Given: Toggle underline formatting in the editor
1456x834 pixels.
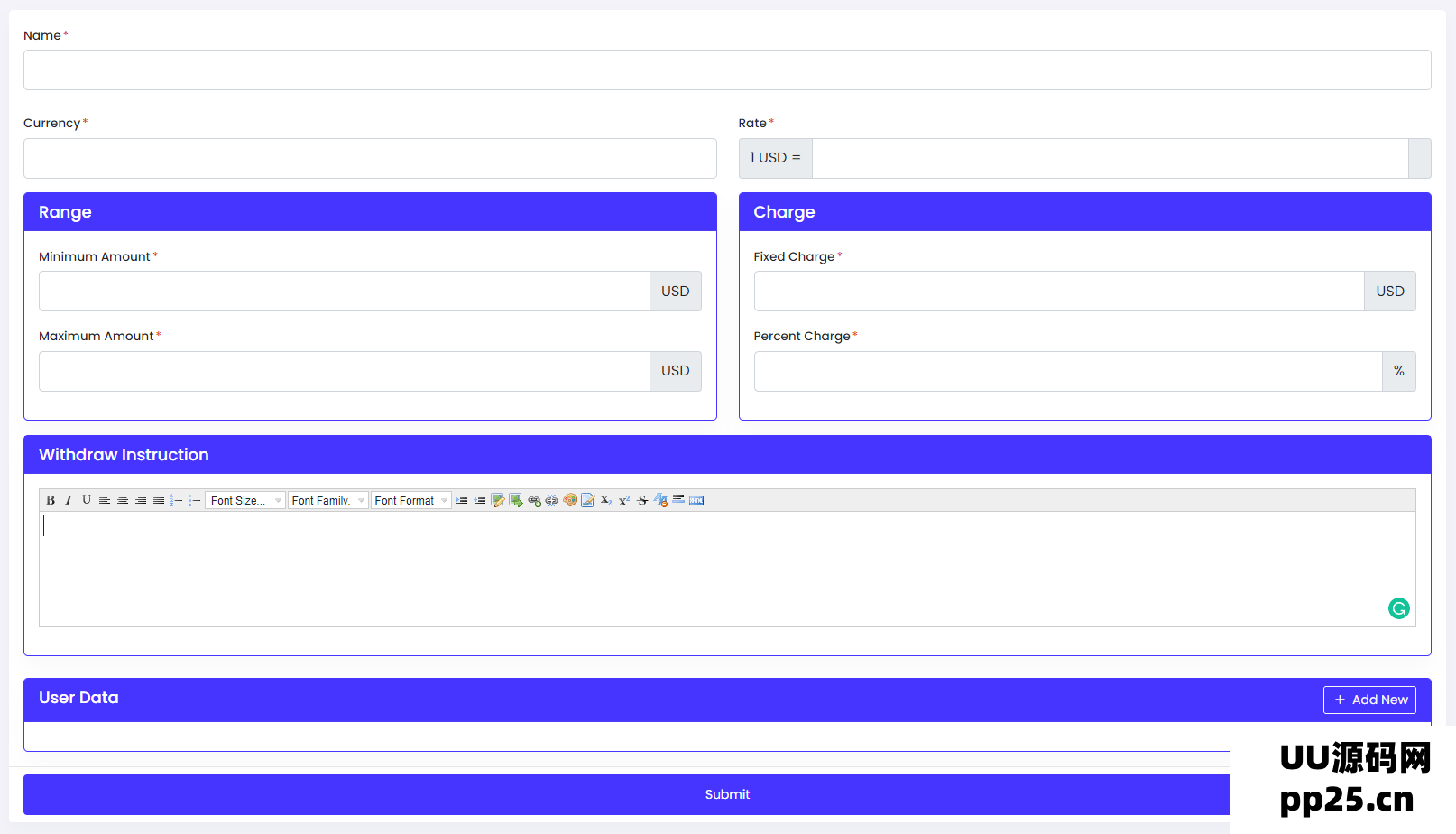Looking at the screenshot, I should coord(87,500).
